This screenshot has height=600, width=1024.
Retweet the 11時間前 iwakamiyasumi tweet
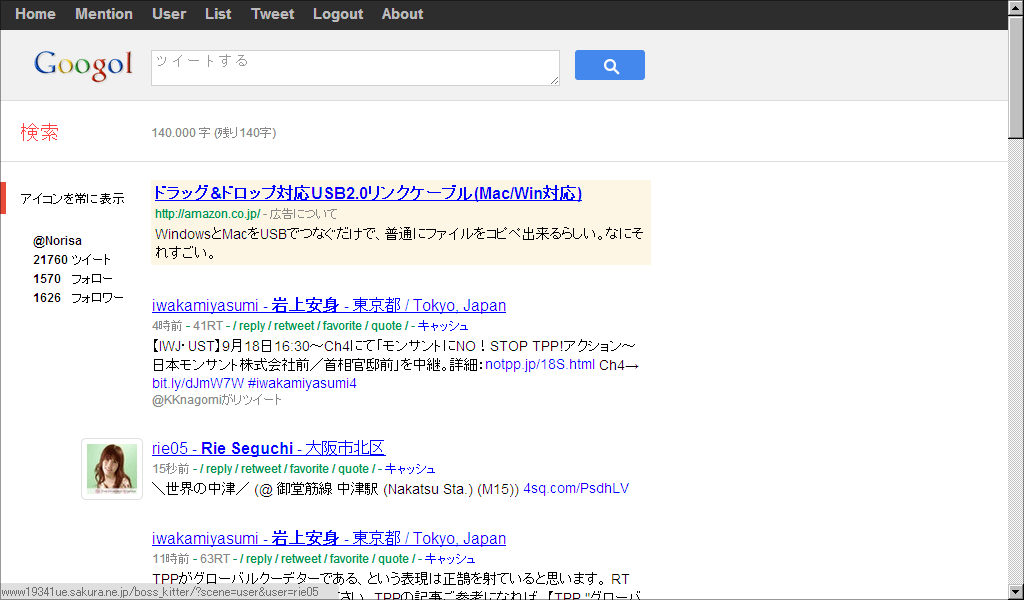coord(301,558)
